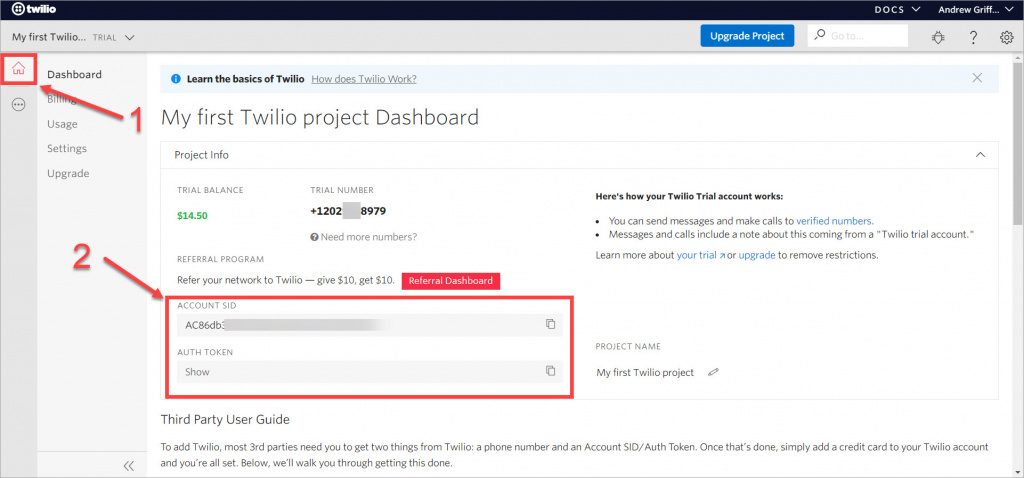Click the My first Twilio project Dashboard title
The height and width of the screenshot is (478, 1024).
pos(320,118)
